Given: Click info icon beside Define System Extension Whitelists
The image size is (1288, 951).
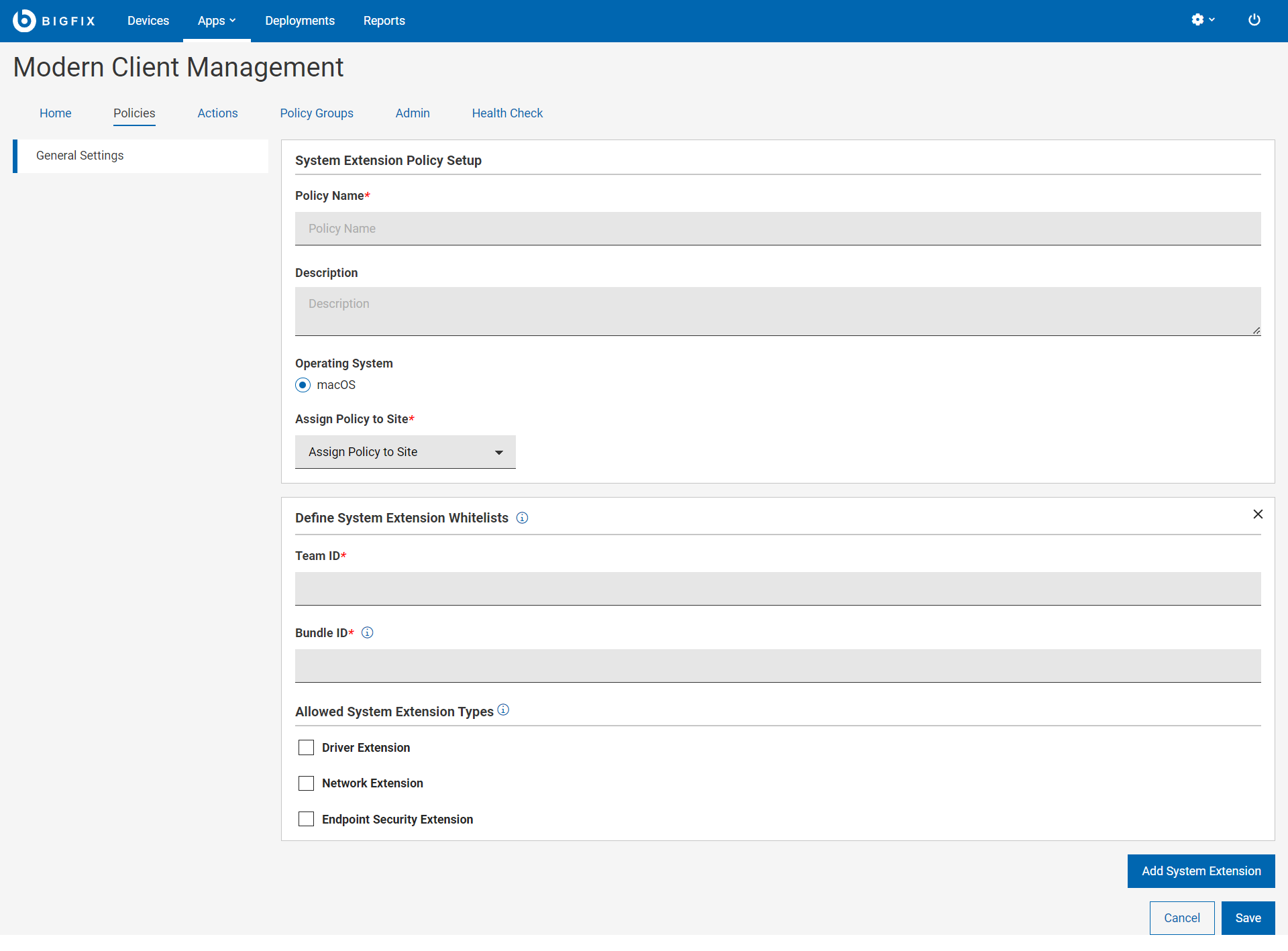Looking at the screenshot, I should [x=522, y=518].
